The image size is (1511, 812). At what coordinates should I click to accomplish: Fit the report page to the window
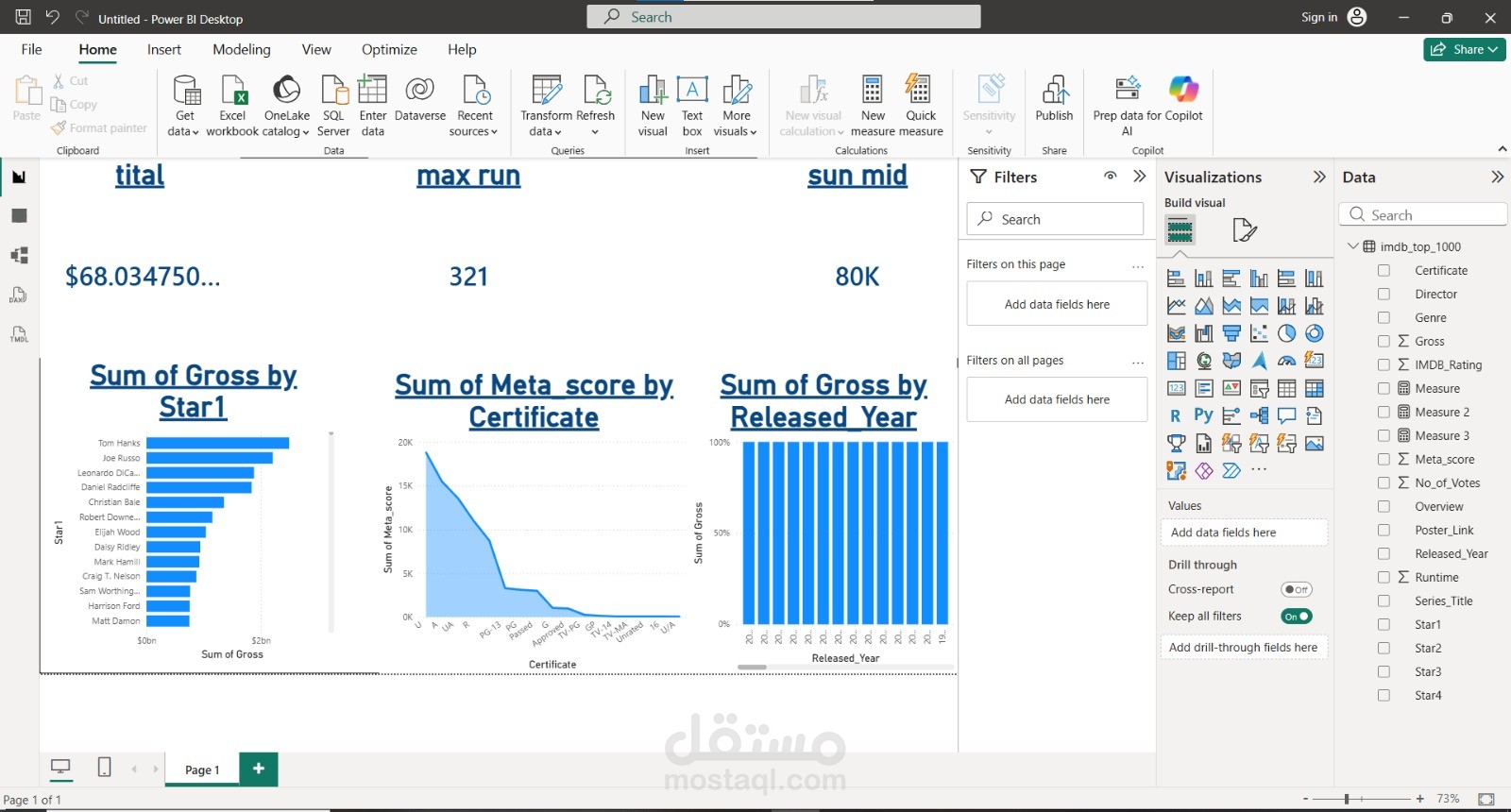click(x=1486, y=799)
